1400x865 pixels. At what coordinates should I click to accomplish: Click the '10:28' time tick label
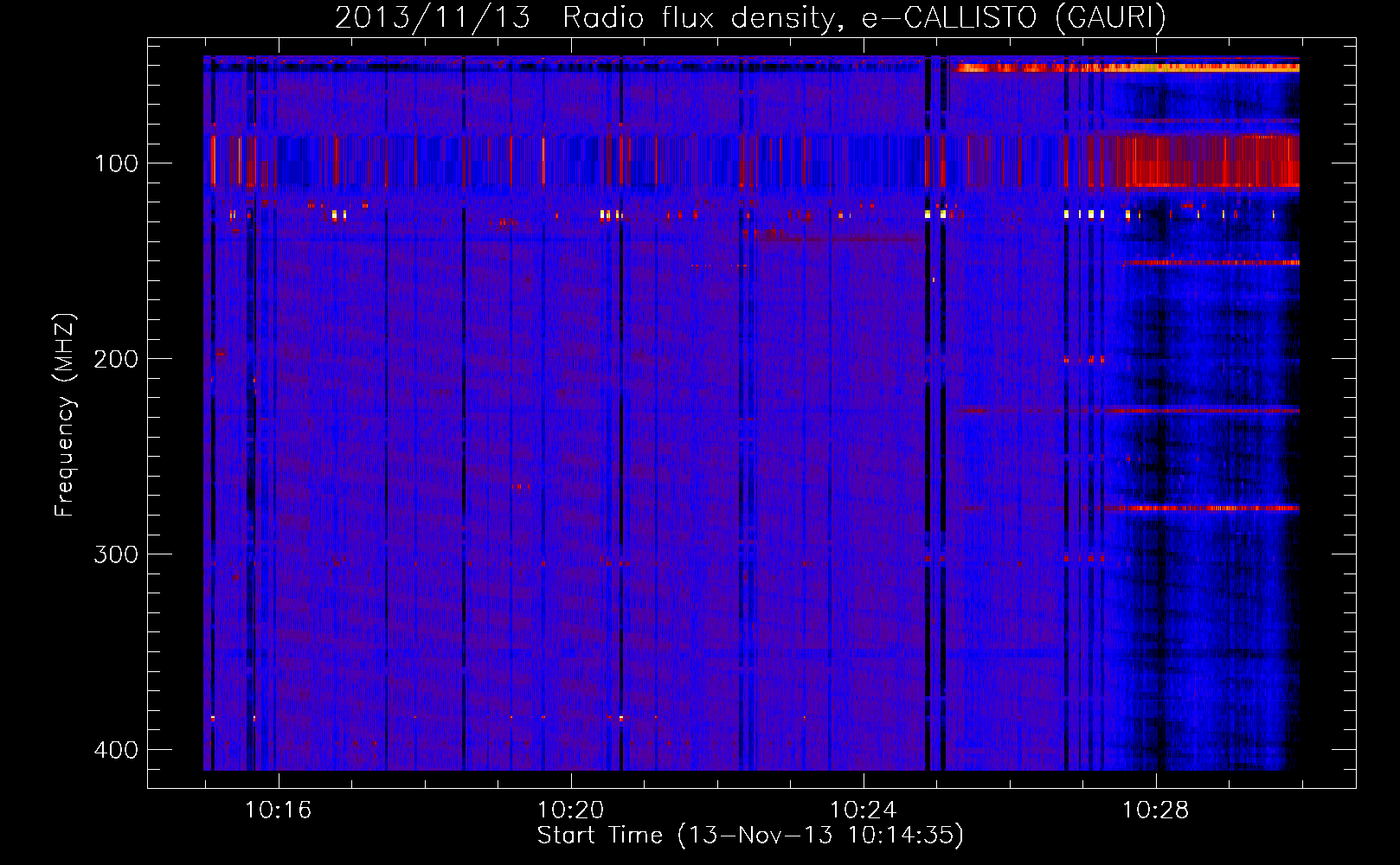click(1155, 811)
